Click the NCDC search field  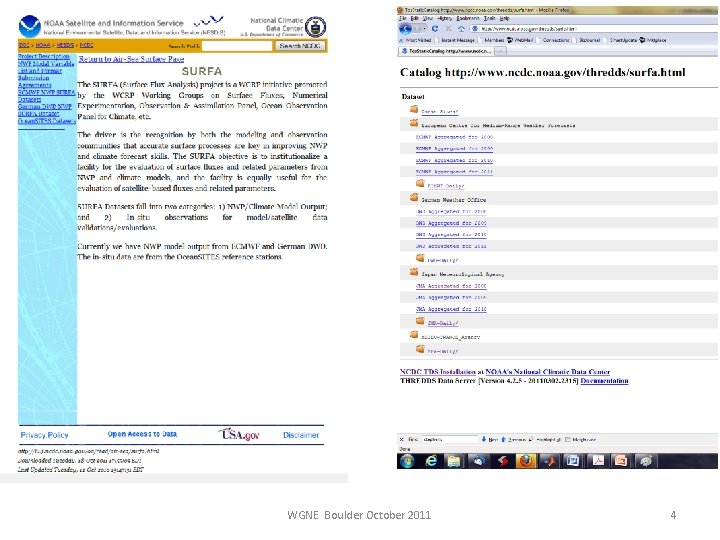click(x=237, y=46)
